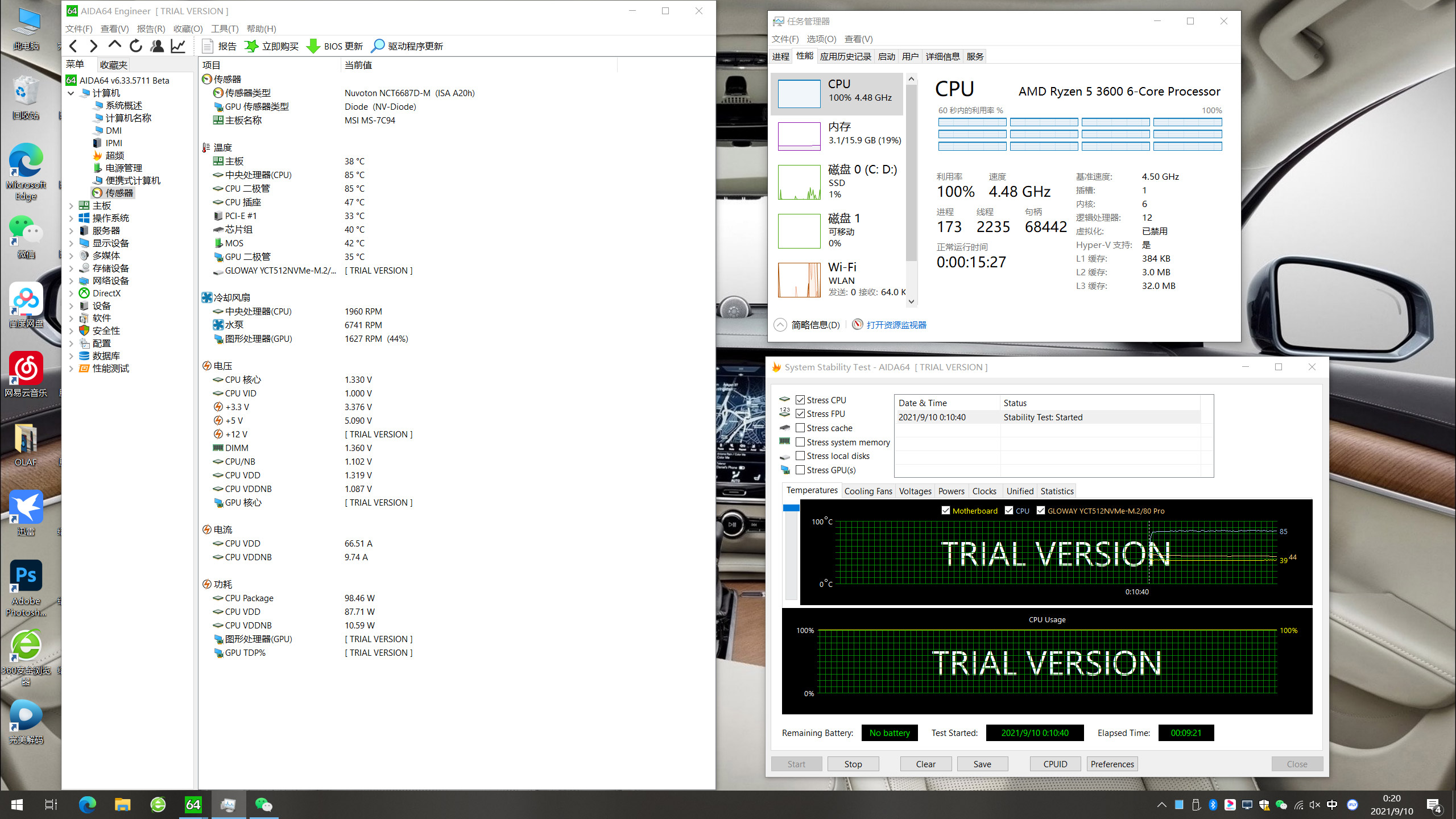Click 驱动程序更新 magnifier icon
Viewport: 1456px width, 819px height.
[x=378, y=46]
